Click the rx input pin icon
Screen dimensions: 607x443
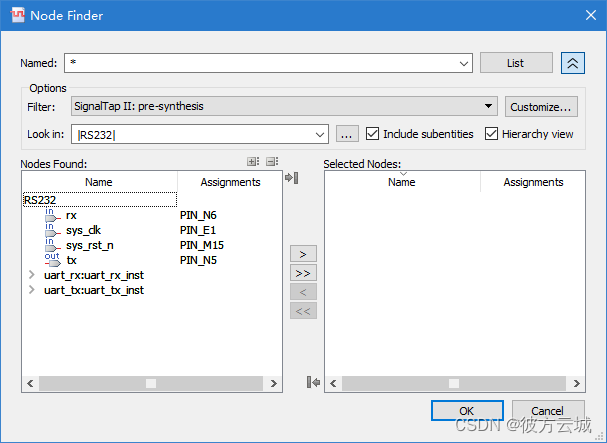coord(53,215)
